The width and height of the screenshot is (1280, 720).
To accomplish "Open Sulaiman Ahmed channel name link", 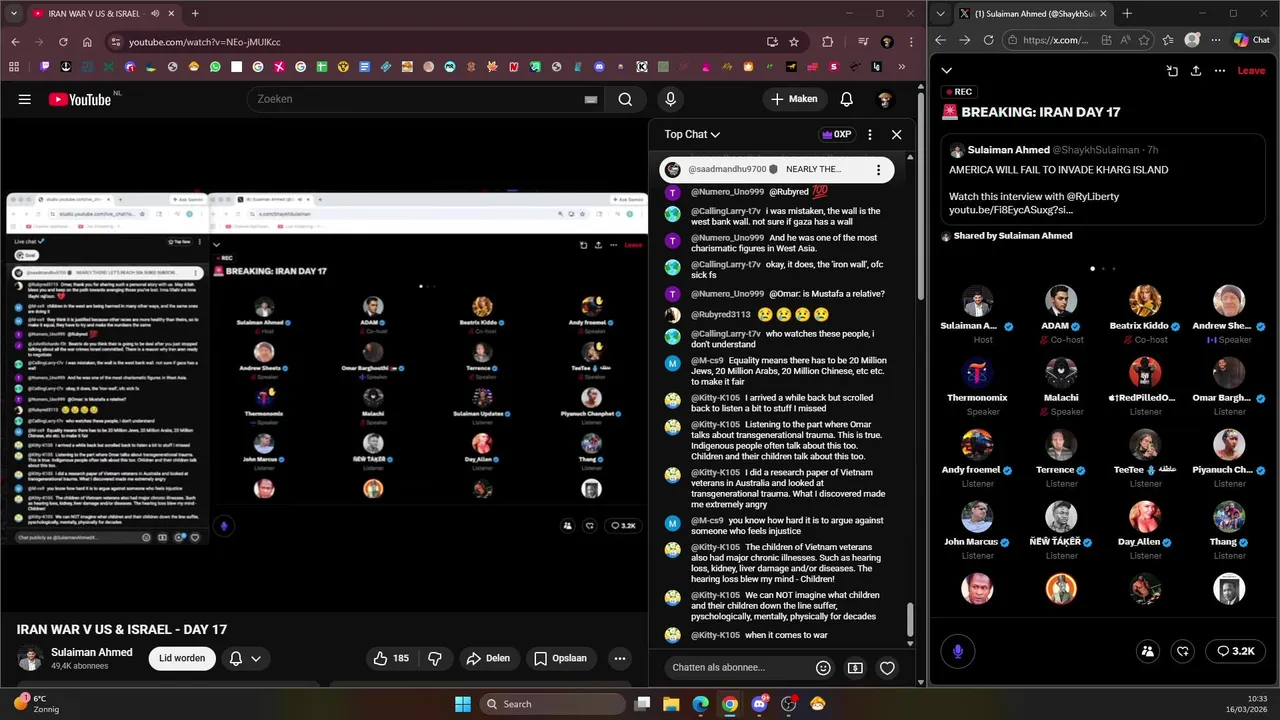I will tap(92, 652).
